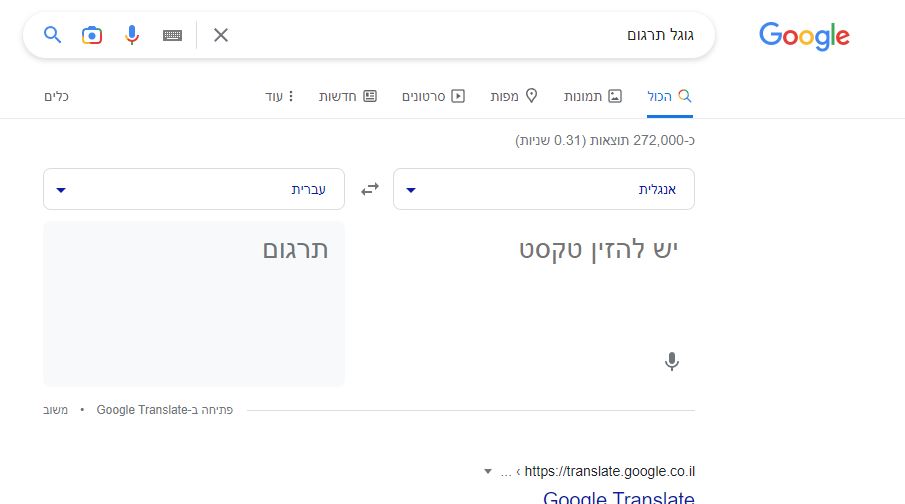Open Google Lens camera search
Screen dimensions: 905x504
click(92, 35)
